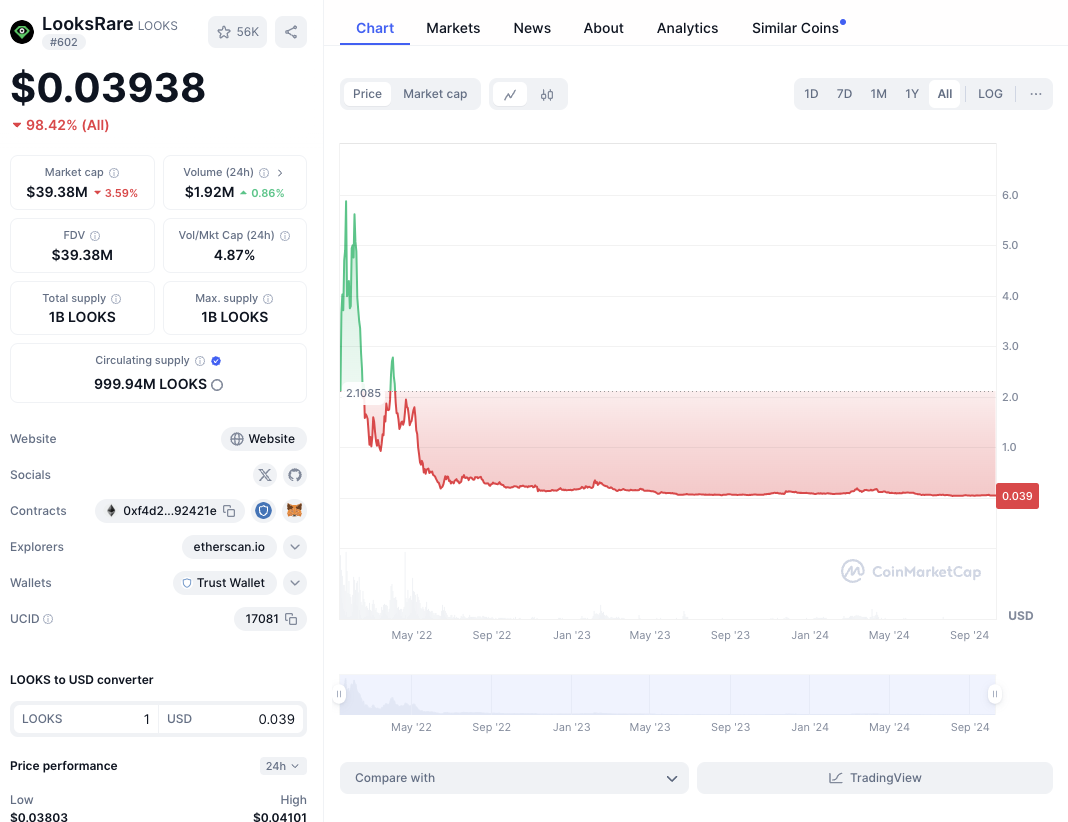Switch chart to Market cap view
Screen dimensions: 1068x822
click(435, 94)
